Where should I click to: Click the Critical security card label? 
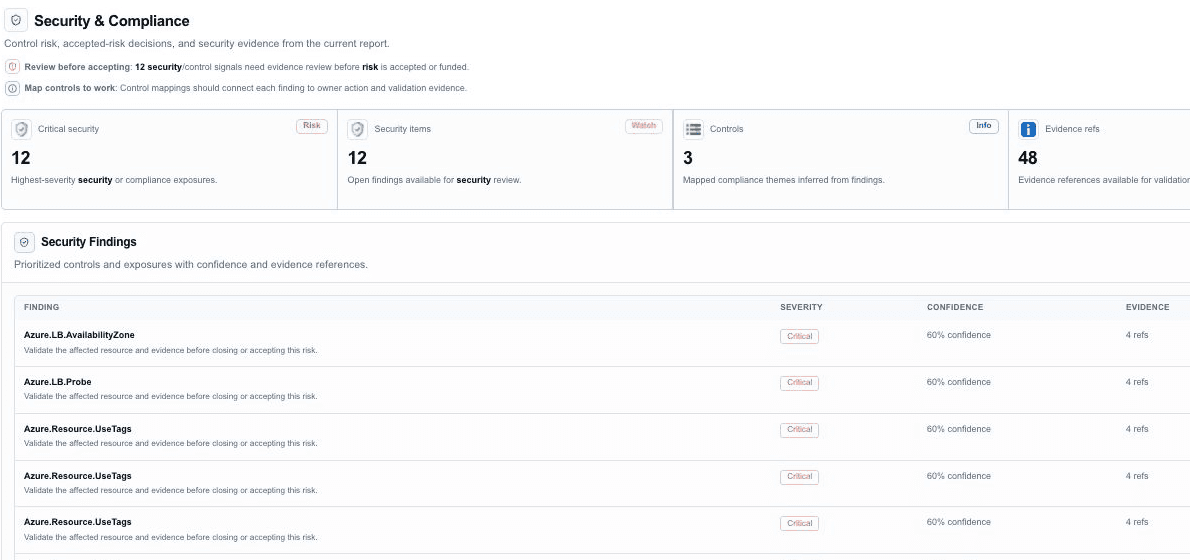pyautogui.click(x=68, y=129)
